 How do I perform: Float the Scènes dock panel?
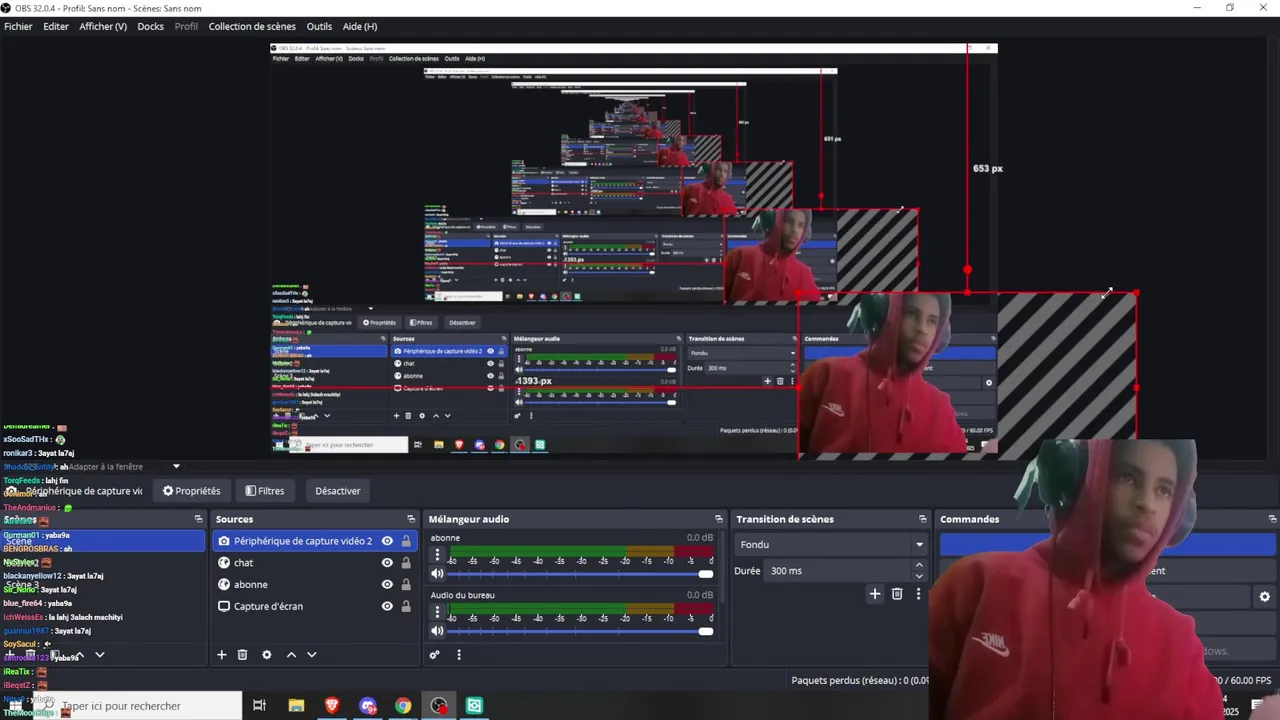(x=198, y=519)
